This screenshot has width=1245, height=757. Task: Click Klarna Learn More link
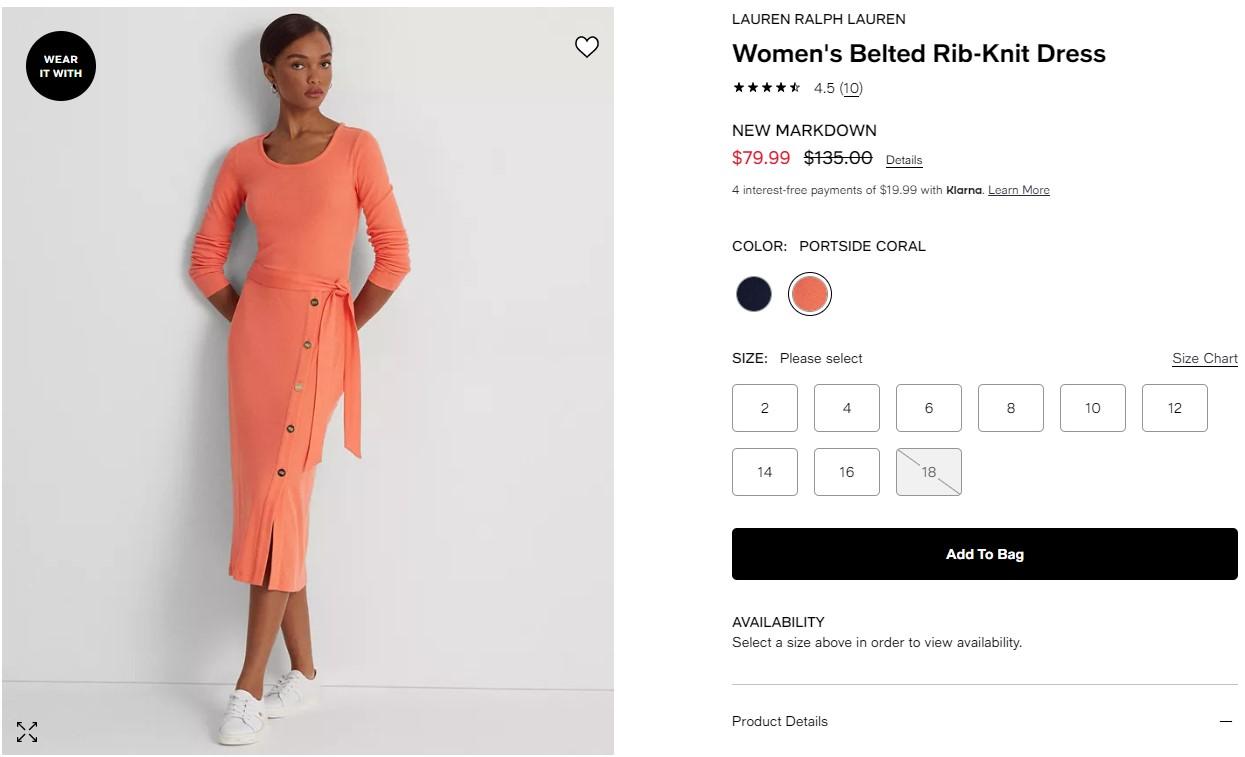tap(1019, 190)
